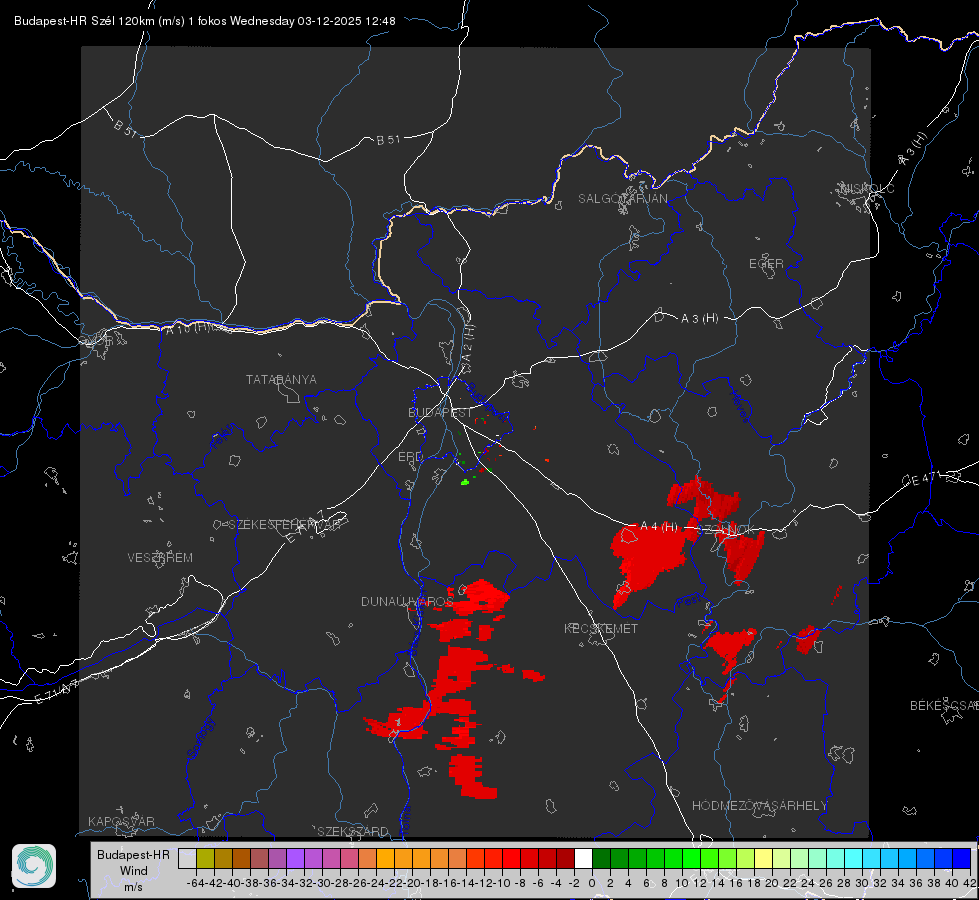Click the radar title text with date 03-12-2025
The width and height of the screenshot is (979, 900).
click(x=205, y=21)
